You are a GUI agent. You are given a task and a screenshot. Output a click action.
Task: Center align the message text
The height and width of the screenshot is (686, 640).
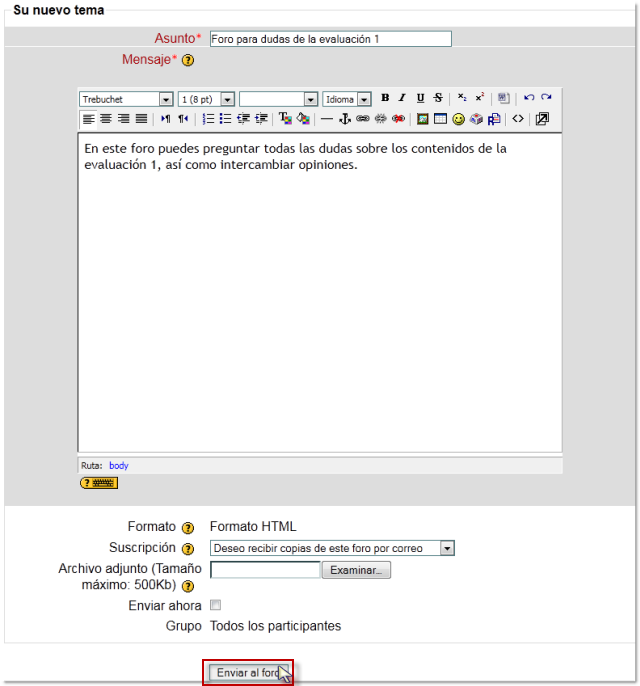tap(106, 119)
